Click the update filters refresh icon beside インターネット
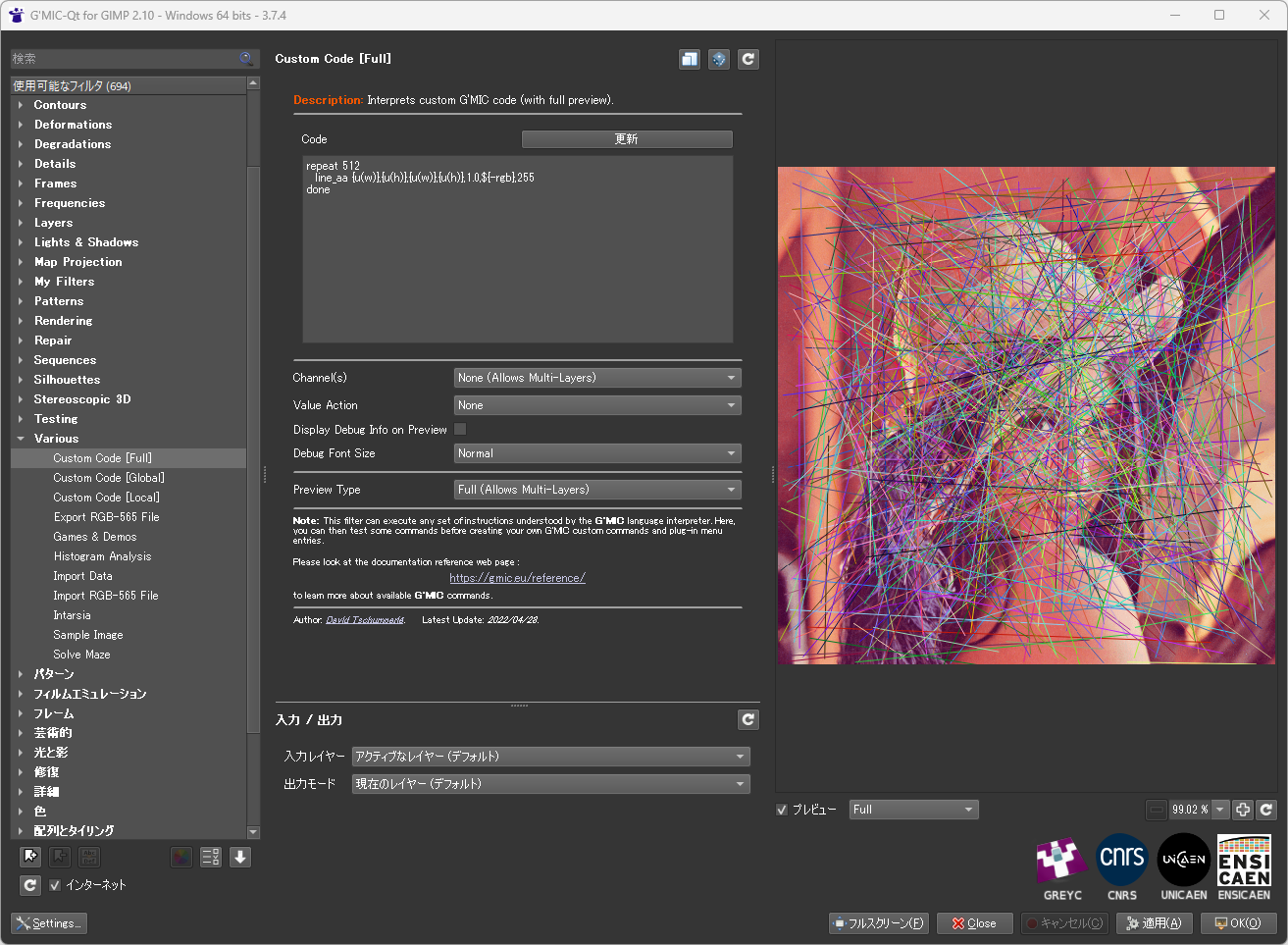 tap(30, 885)
